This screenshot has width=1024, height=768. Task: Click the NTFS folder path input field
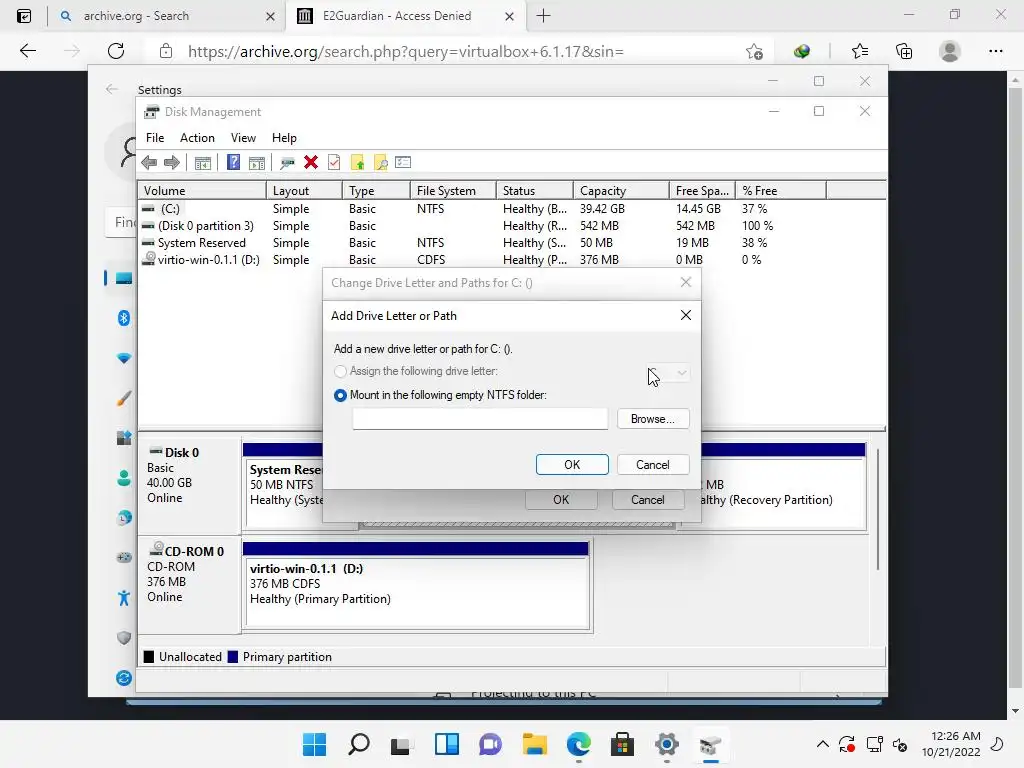[x=480, y=419]
